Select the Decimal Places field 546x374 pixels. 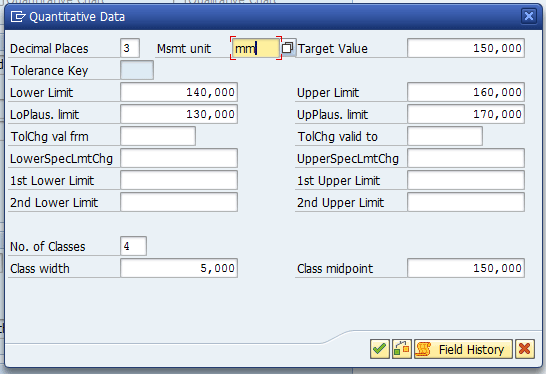[x=130, y=48]
